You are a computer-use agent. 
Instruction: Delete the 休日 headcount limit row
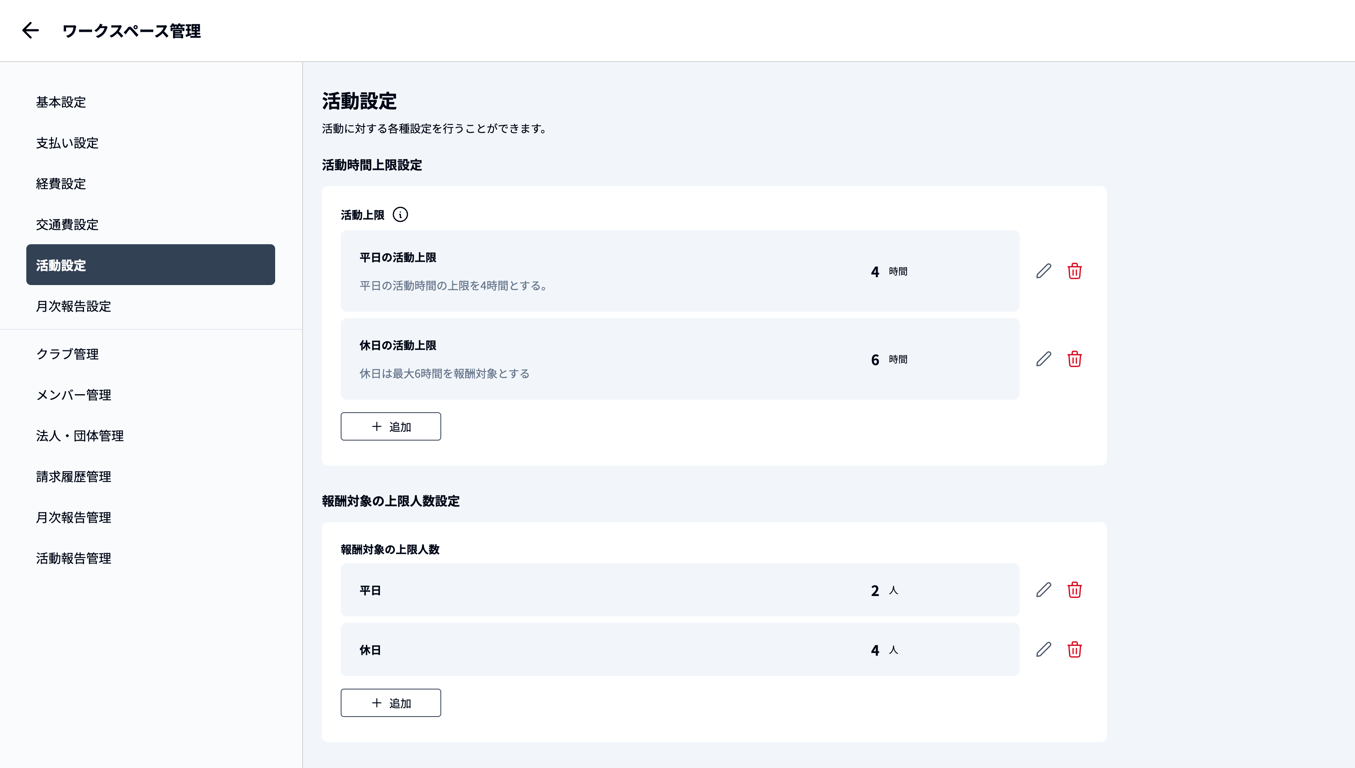click(x=1074, y=650)
